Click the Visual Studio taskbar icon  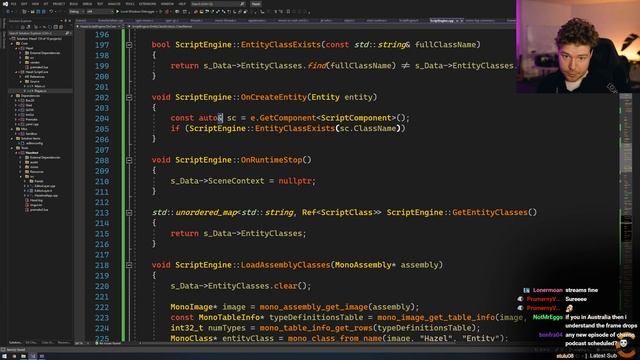point(32,356)
